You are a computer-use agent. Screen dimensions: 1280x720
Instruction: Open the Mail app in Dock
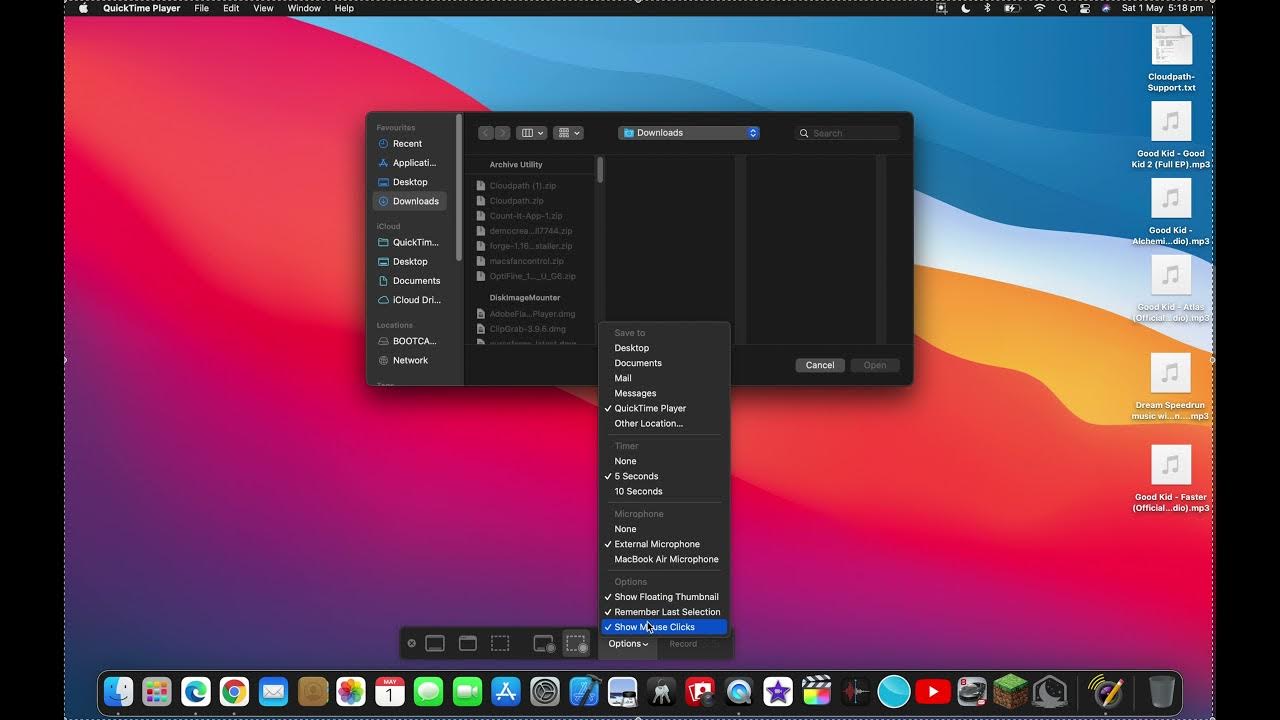click(274, 691)
